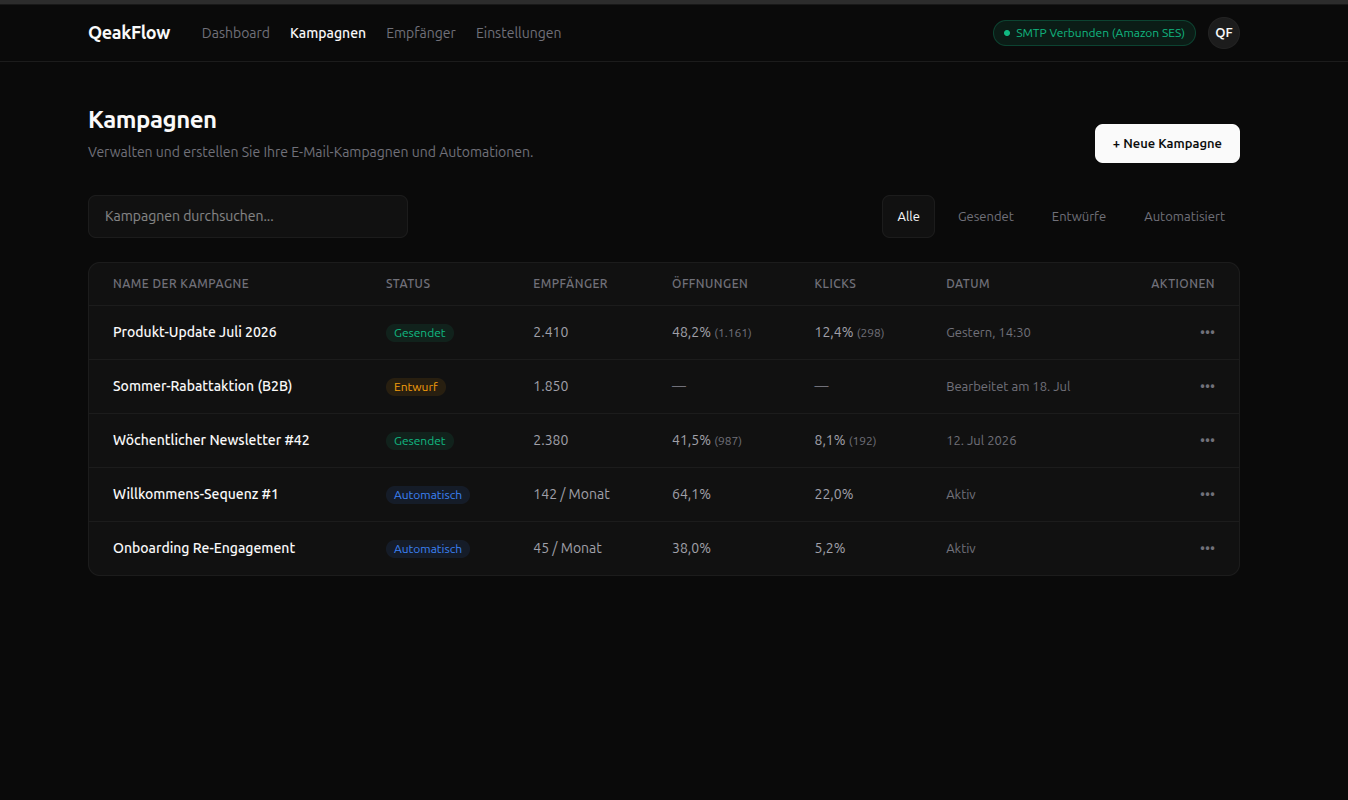This screenshot has height=800, width=1348.
Task: Click the 22,0% click rate
Action: click(x=834, y=494)
